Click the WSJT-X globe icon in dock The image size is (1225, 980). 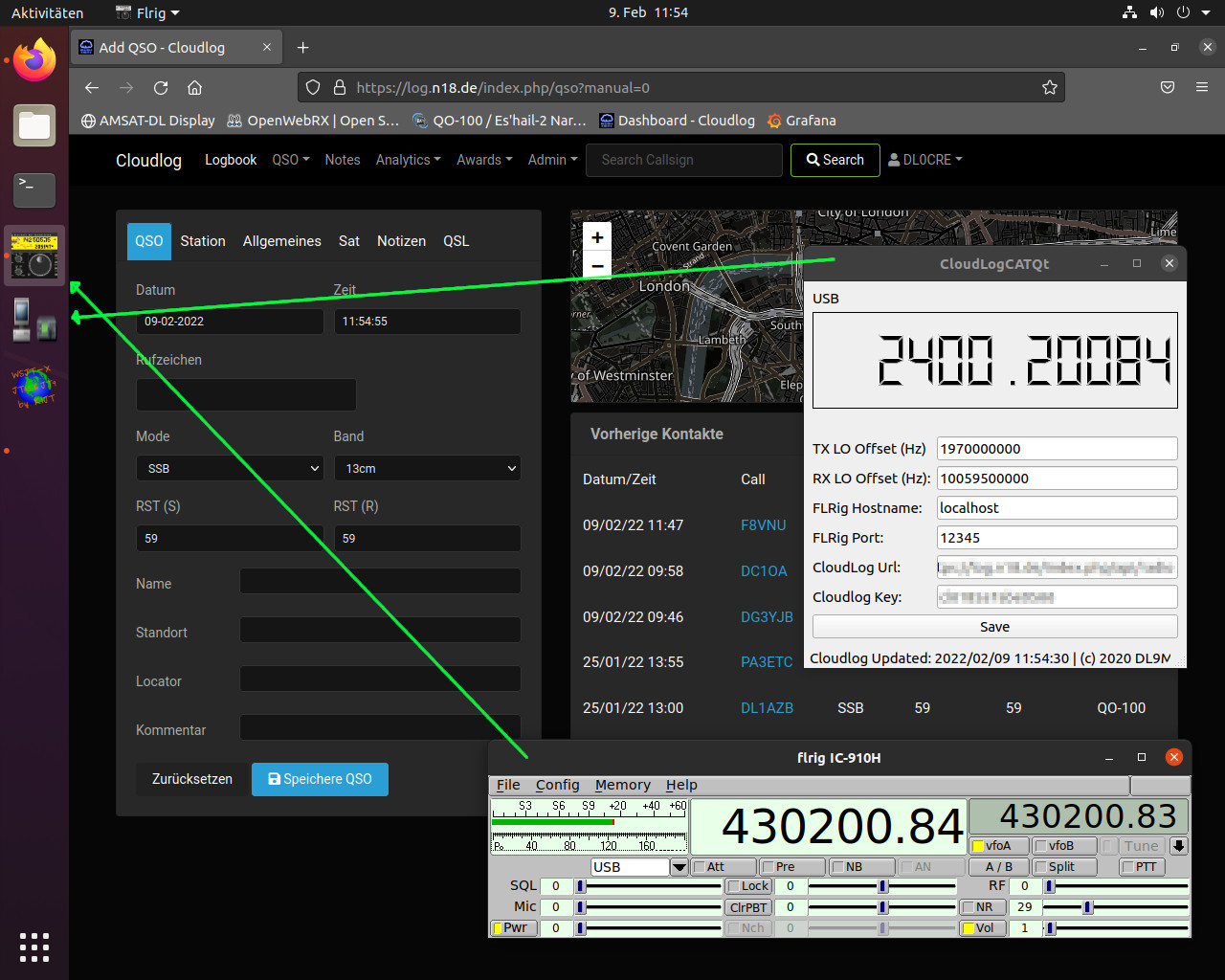[x=34, y=387]
